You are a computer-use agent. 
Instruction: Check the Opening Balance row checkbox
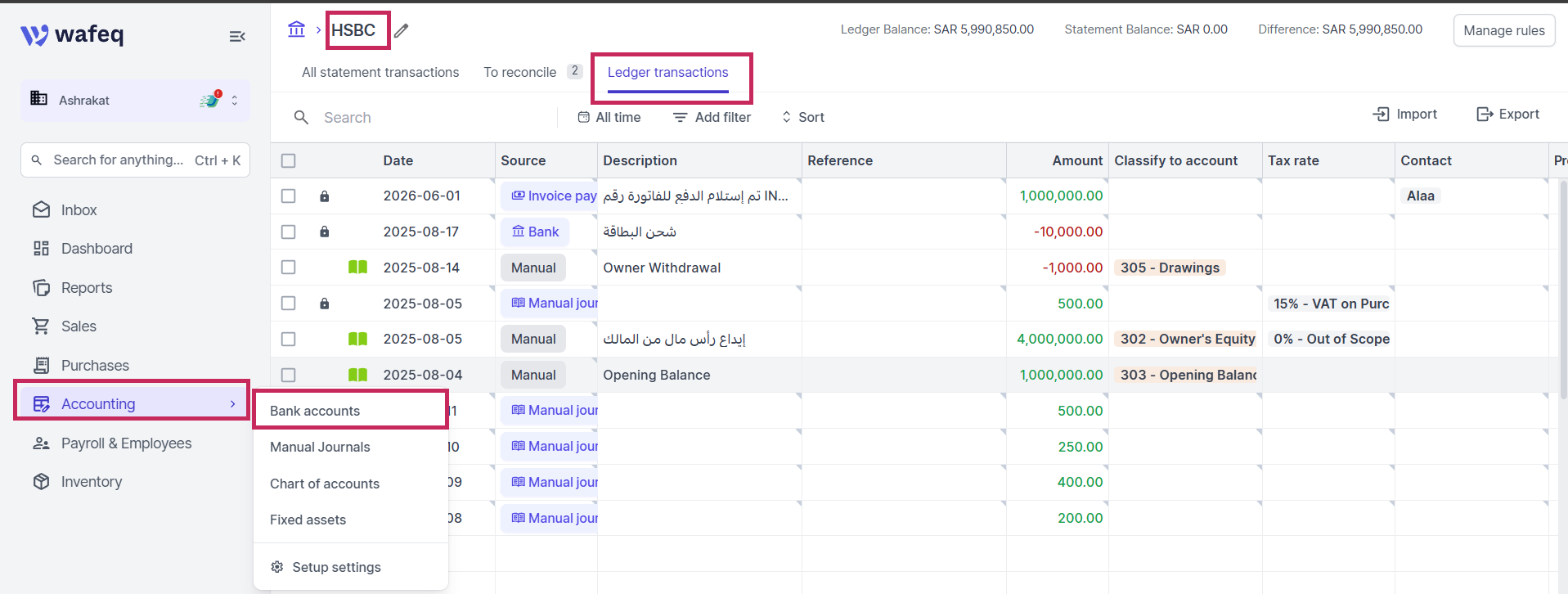(288, 375)
